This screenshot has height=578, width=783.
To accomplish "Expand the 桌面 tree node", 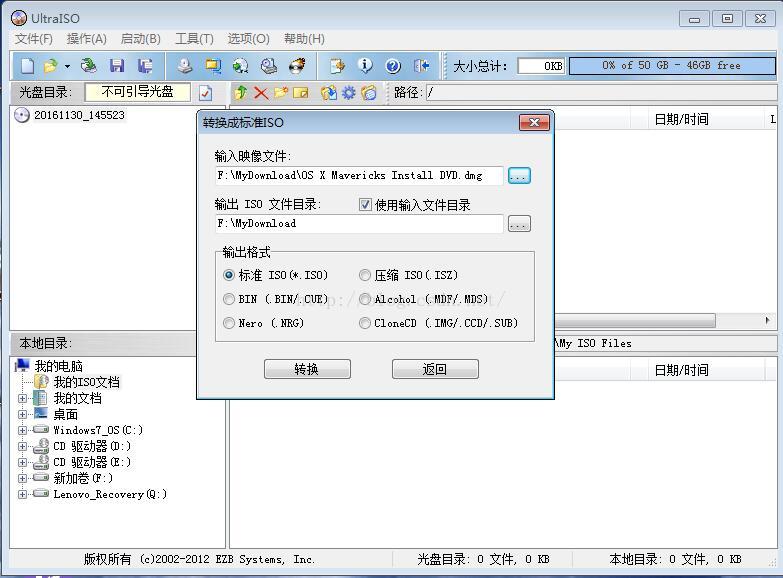I will point(22,415).
